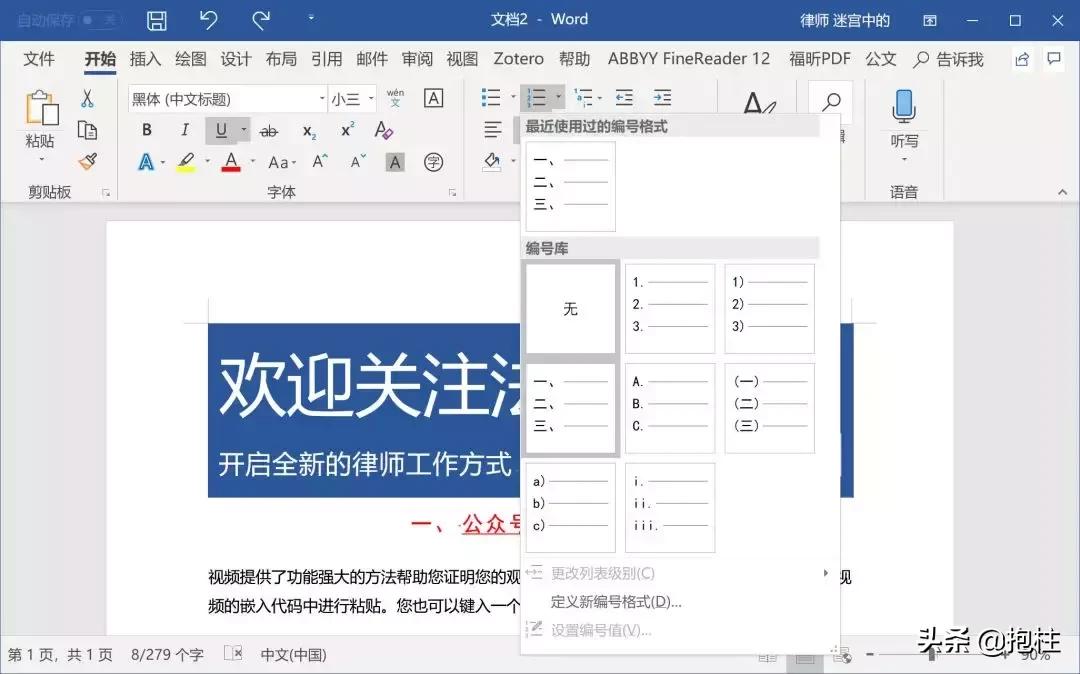Open the ABBYY FineReader 12 tab
1080x674 pixels.
[689, 58]
